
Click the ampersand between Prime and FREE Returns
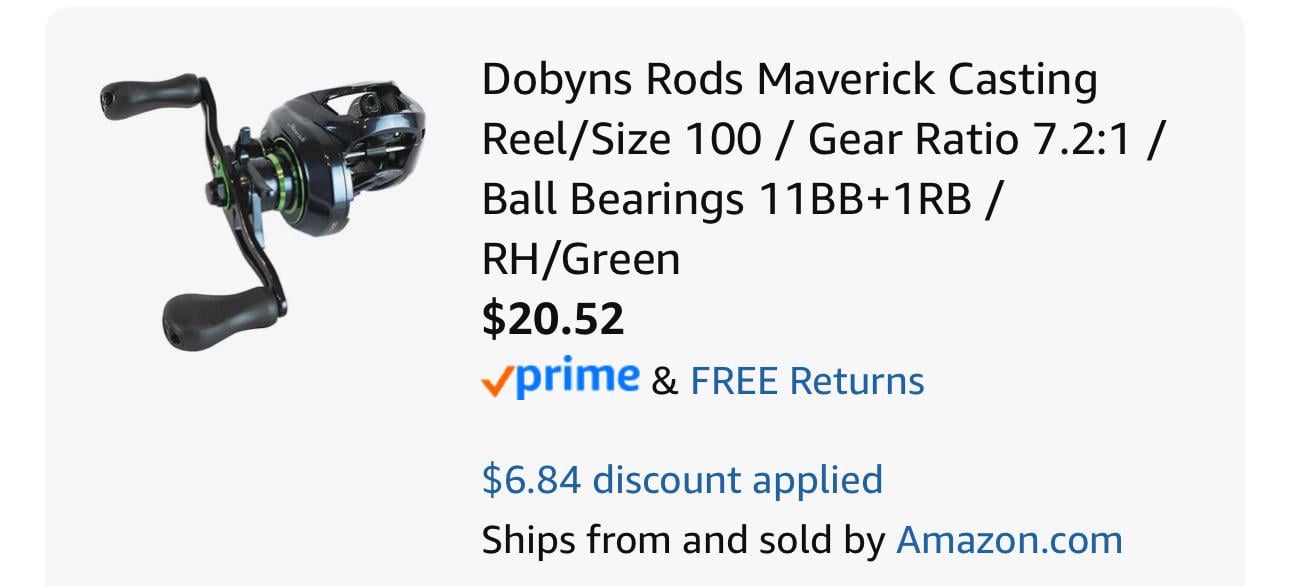point(664,381)
